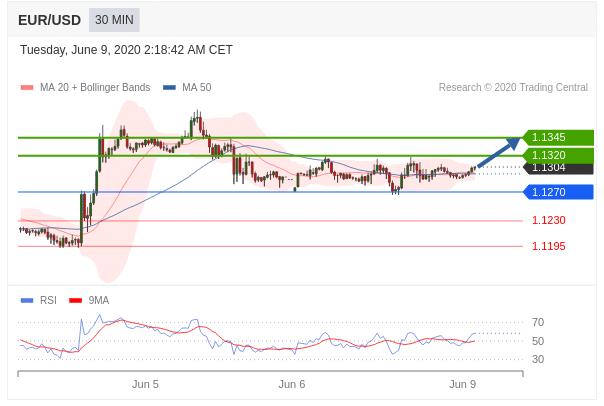
Task: Click the 9MA legend label
Action: 99,300
